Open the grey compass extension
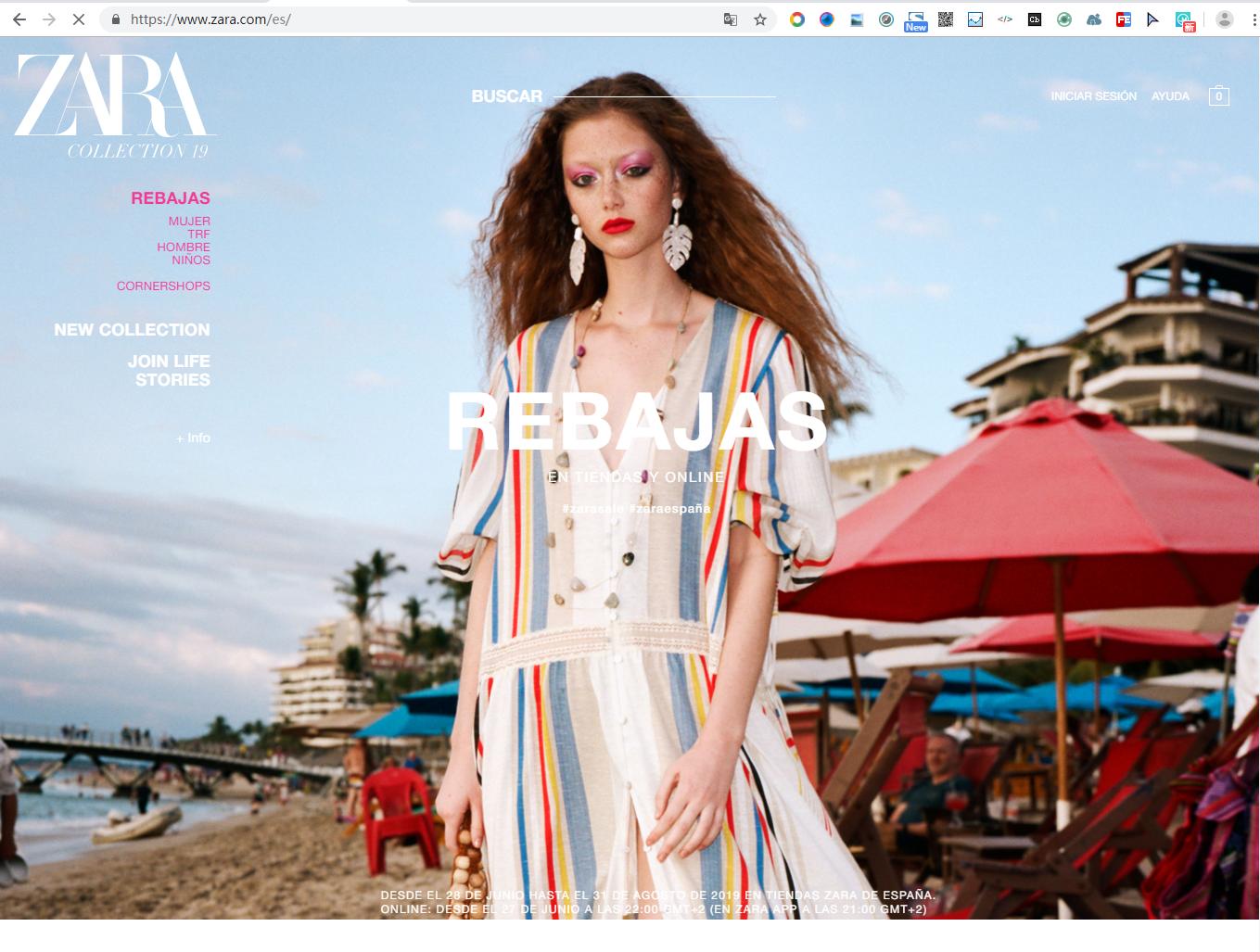The width and height of the screenshot is (1260, 952). [x=886, y=19]
